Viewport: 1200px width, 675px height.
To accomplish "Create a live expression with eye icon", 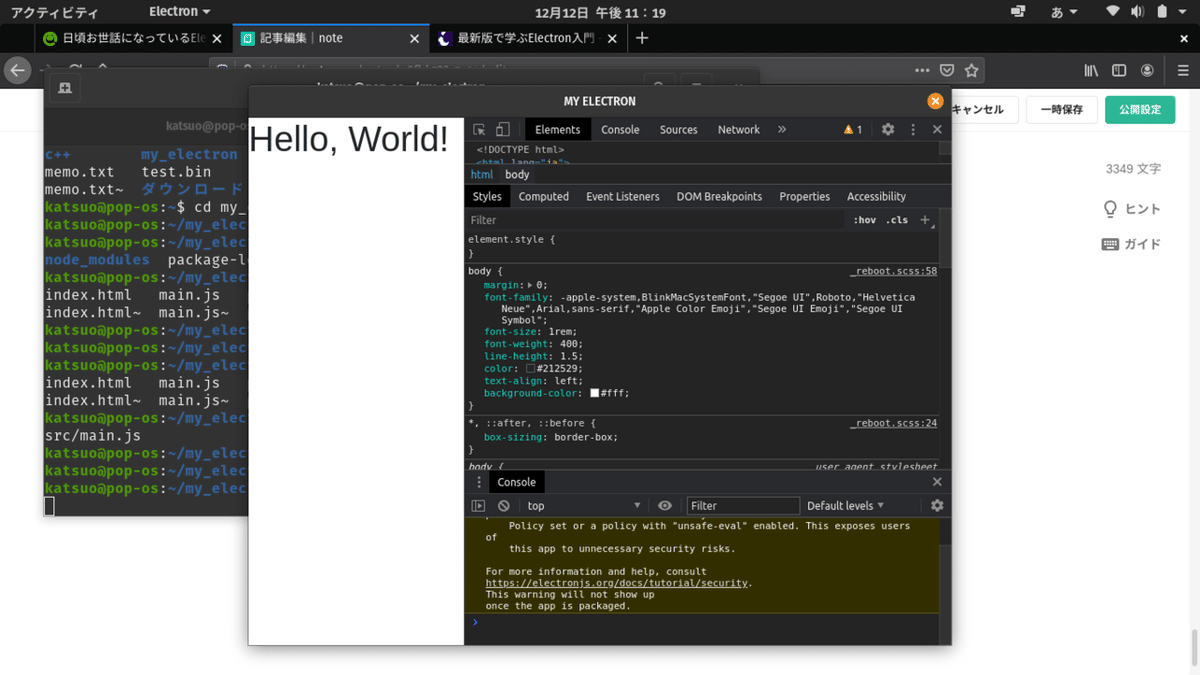I will click(665, 506).
